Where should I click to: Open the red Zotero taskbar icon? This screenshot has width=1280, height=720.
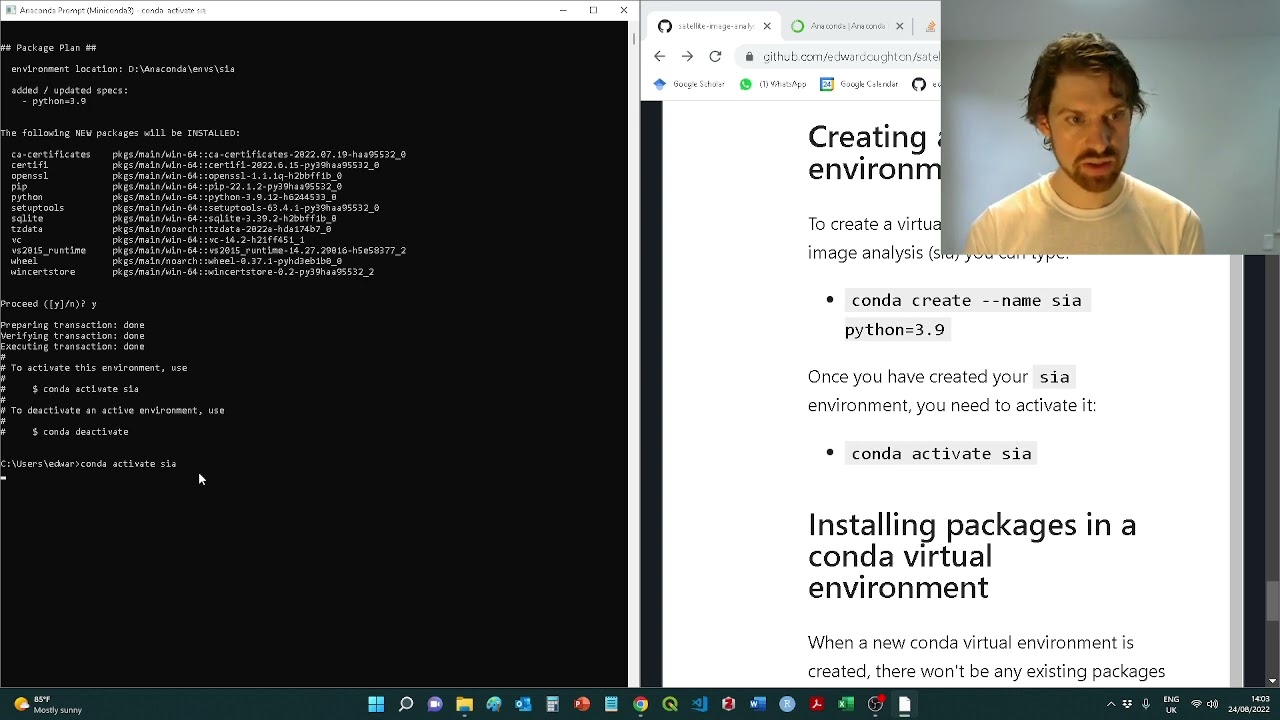click(x=728, y=704)
